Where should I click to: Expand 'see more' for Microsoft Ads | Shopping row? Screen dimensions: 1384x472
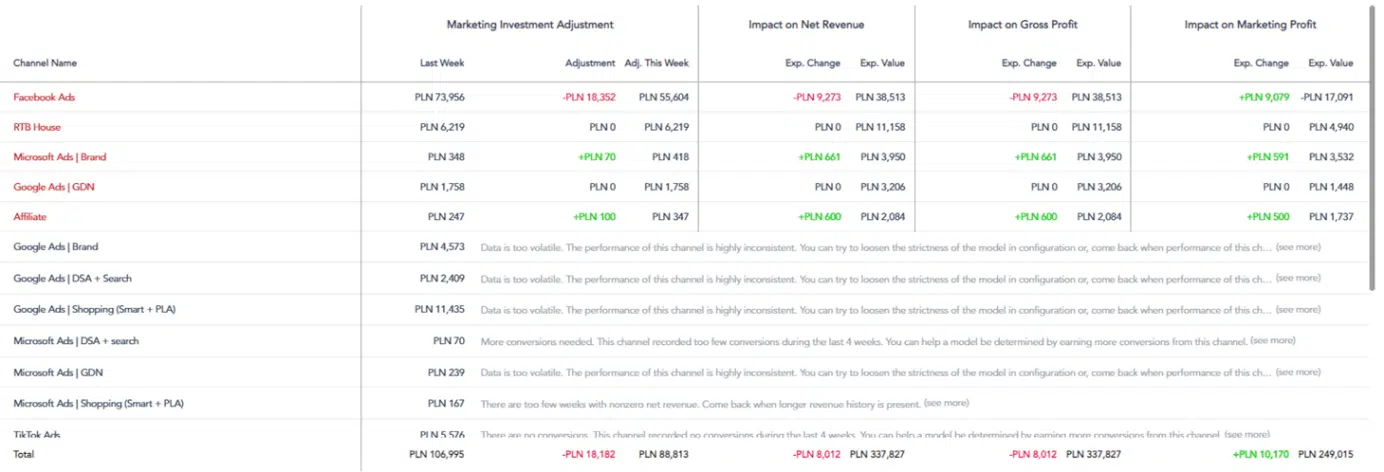946,403
